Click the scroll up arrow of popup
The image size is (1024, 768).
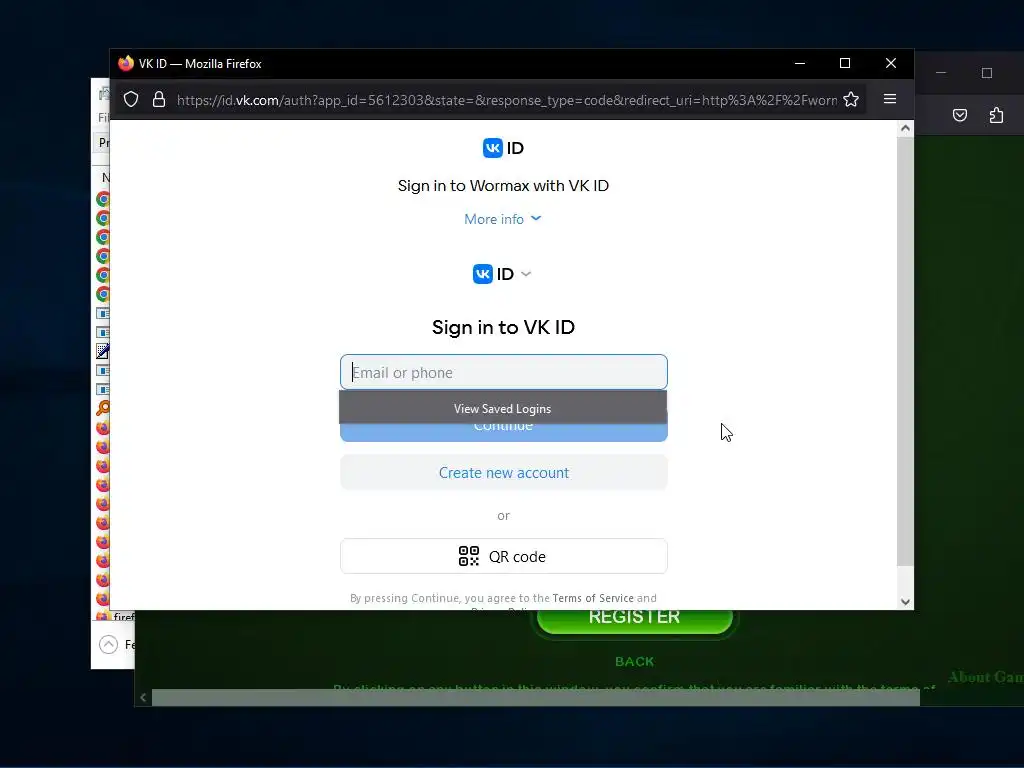pos(905,128)
